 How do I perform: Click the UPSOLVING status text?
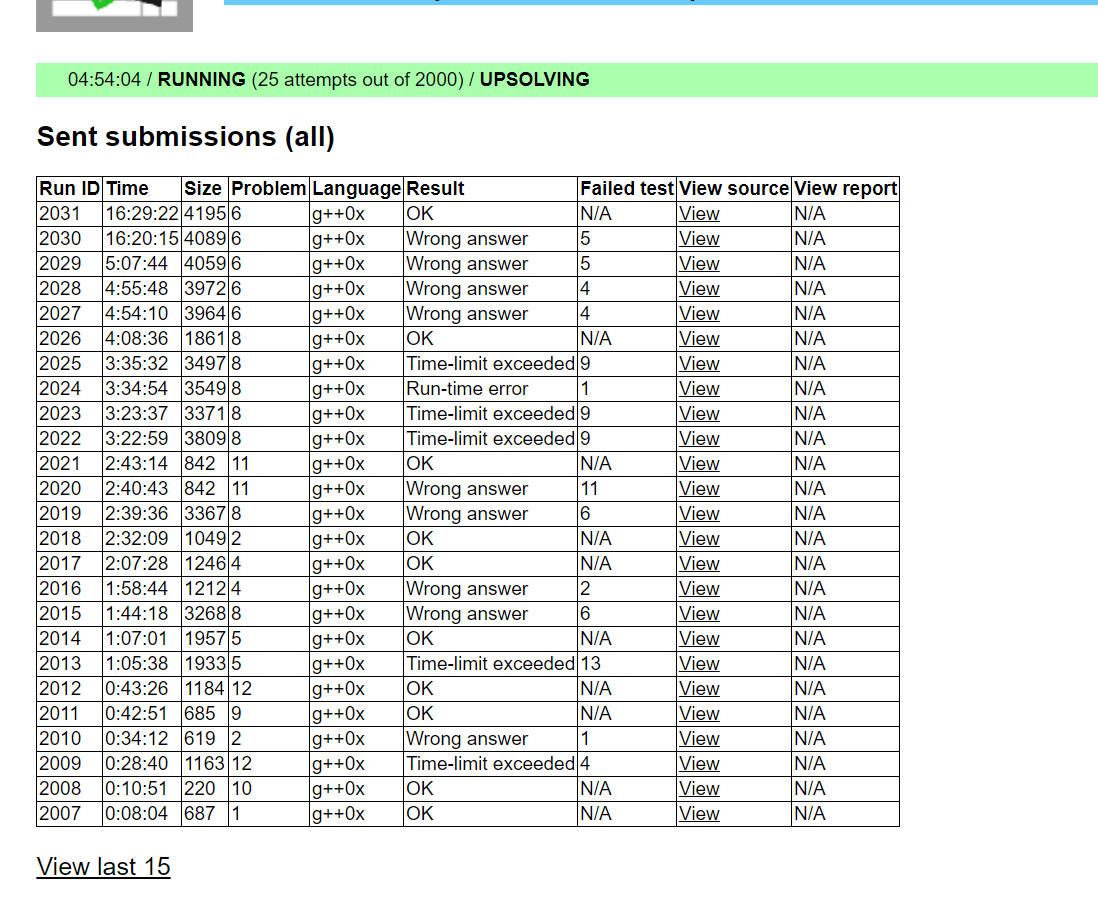click(534, 80)
